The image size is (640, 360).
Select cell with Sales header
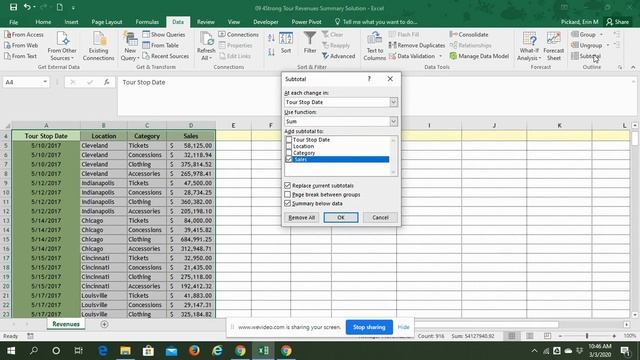[x=191, y=136]
